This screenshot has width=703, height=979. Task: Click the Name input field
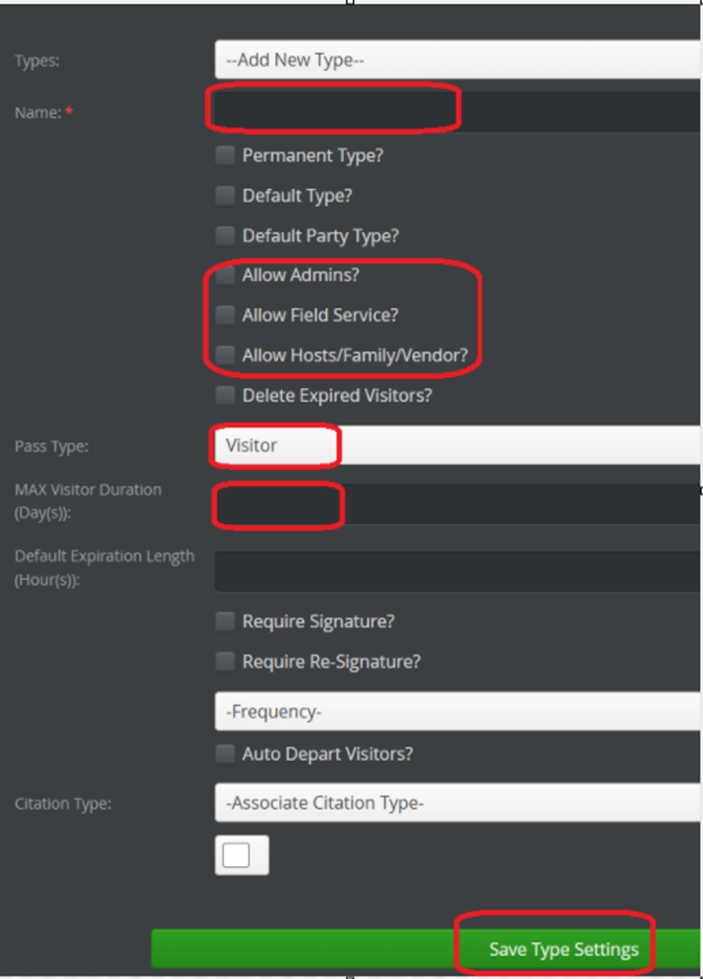pos(458,112)
